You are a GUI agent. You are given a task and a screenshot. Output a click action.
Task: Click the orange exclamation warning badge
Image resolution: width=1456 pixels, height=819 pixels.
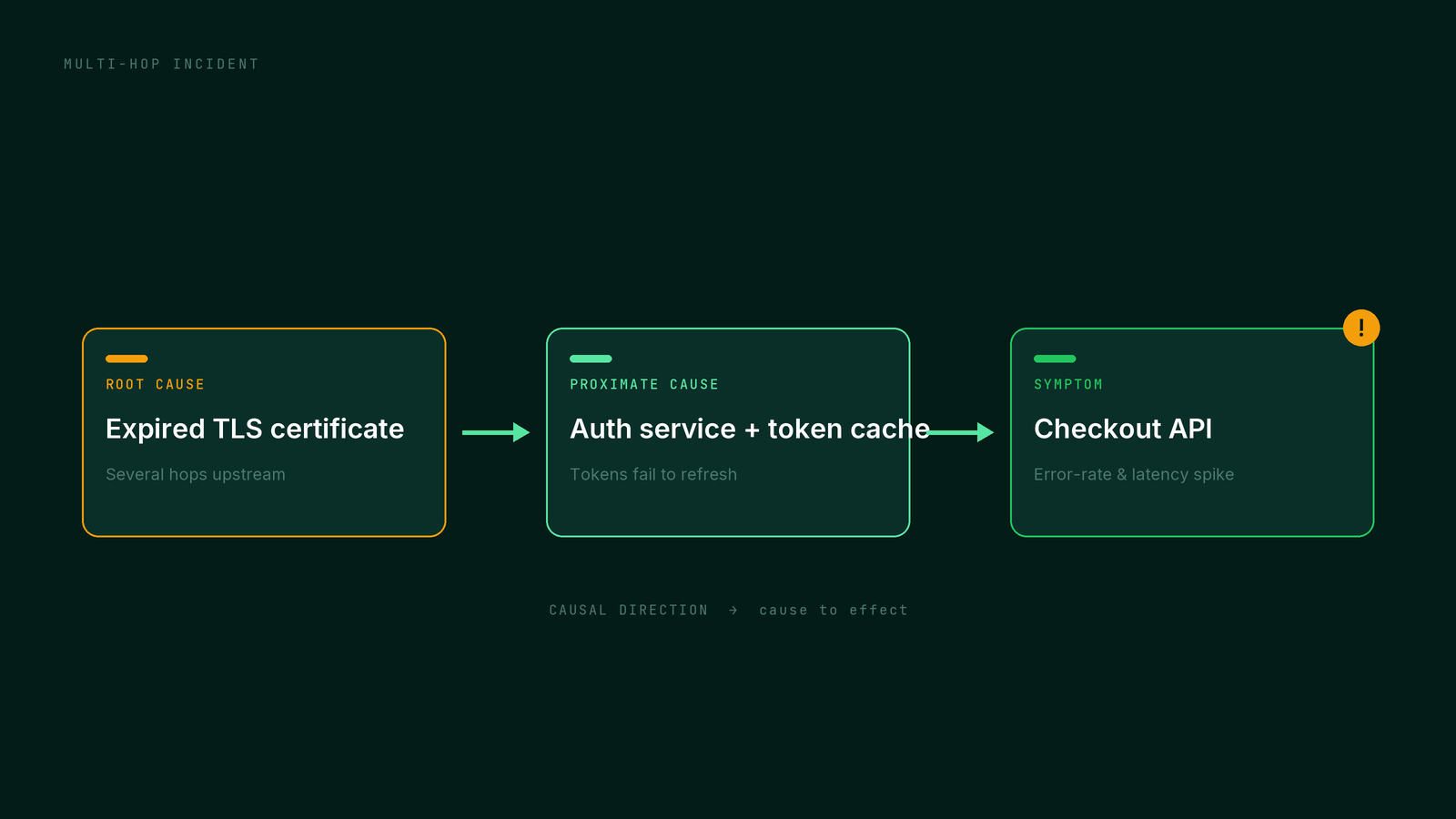click(x=1361, y=328)
